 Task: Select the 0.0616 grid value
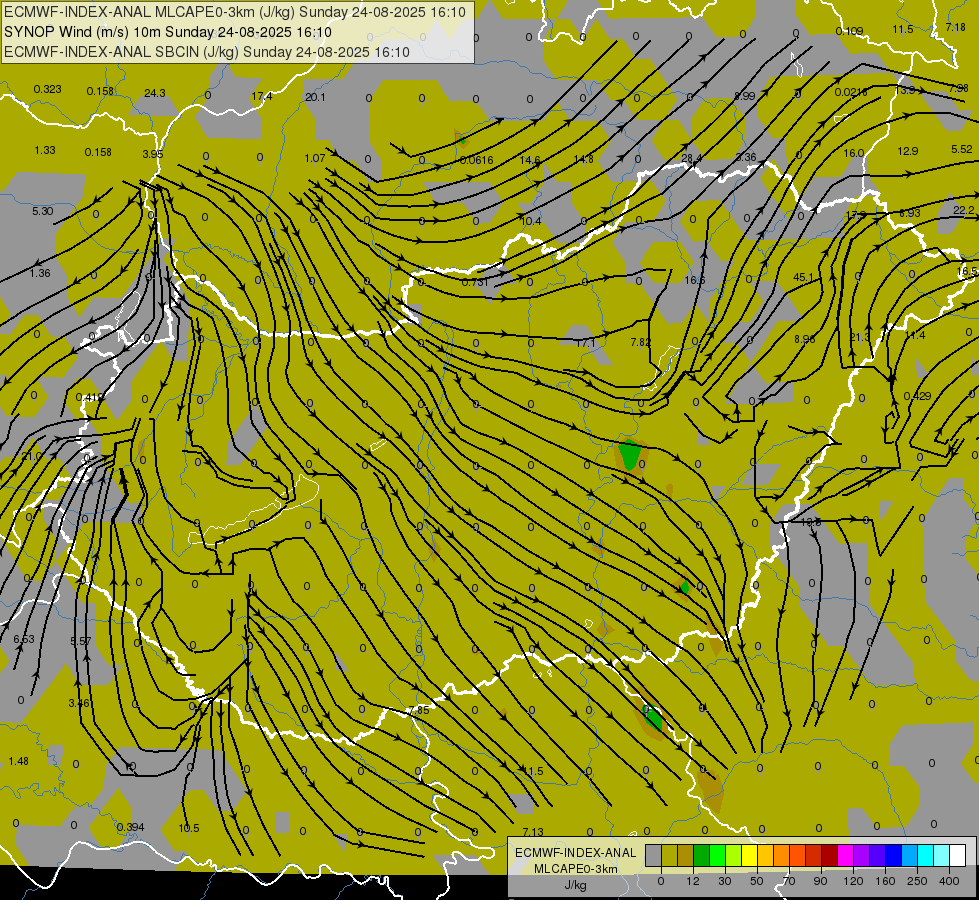click(476, 161)
